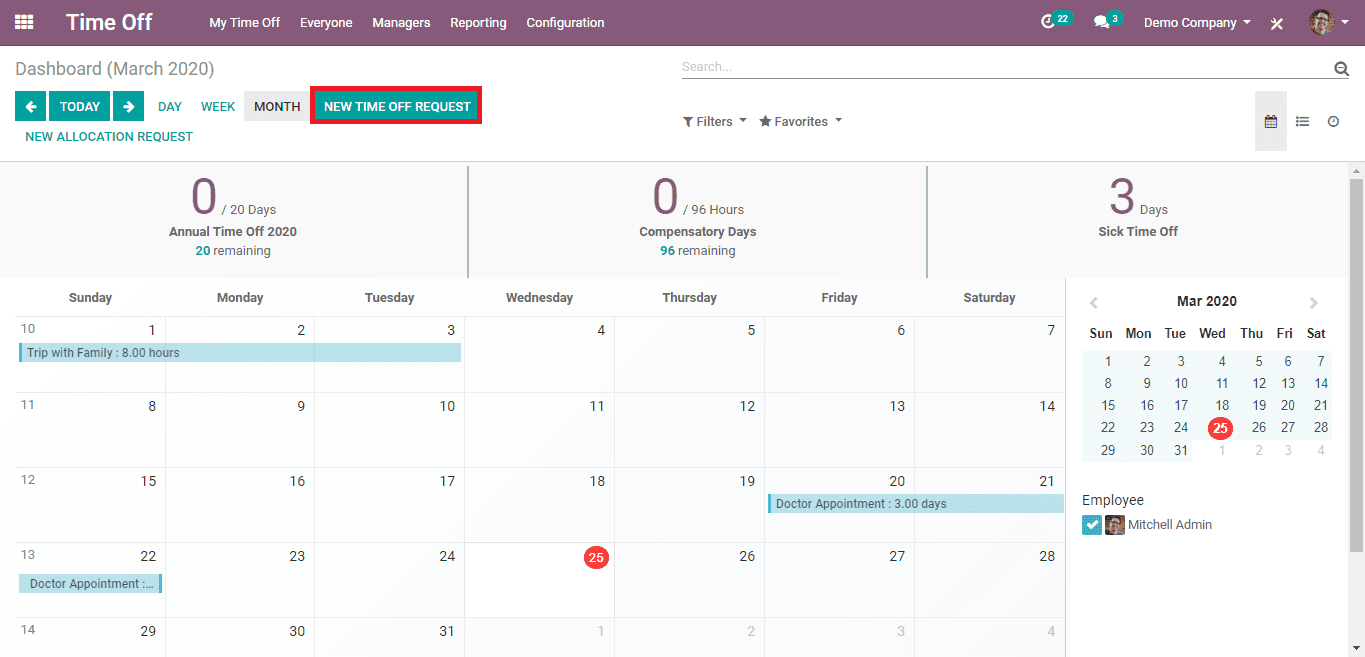
Task: Mini calendar previous month chevron
Action: click(x=1094, y=302)
